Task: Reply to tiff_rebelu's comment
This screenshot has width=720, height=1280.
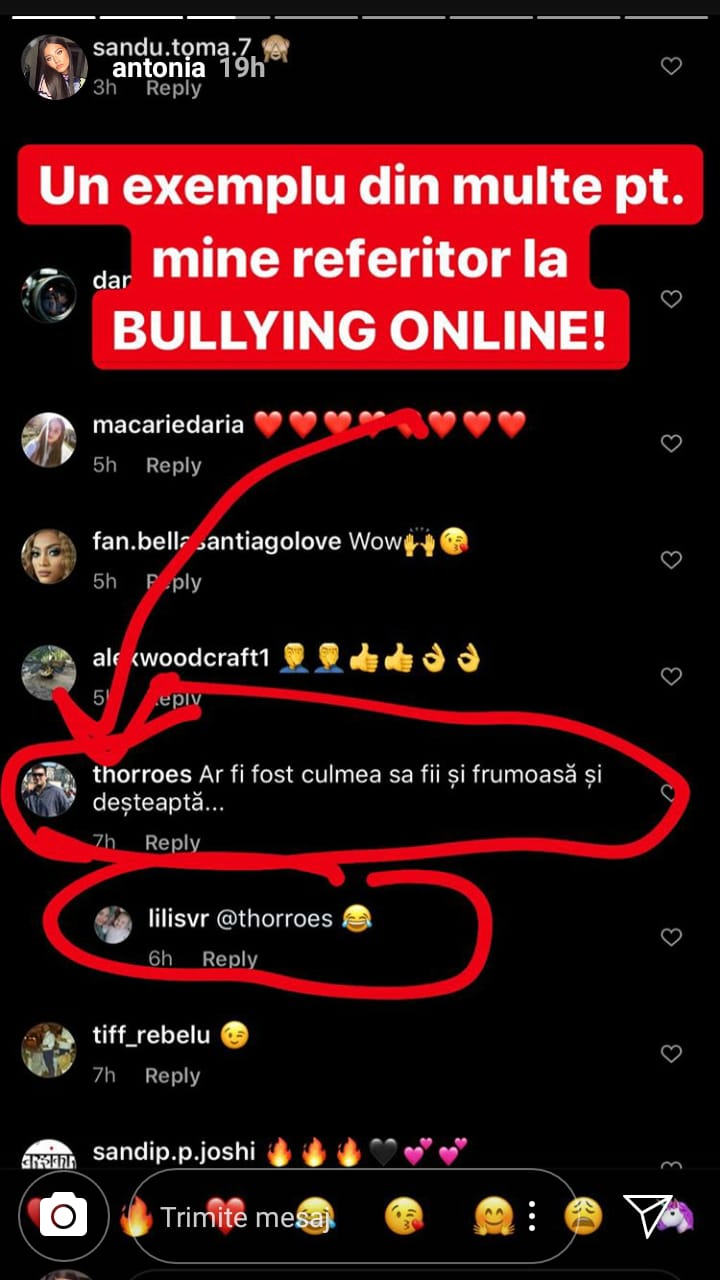Action: pos(172,1076)
